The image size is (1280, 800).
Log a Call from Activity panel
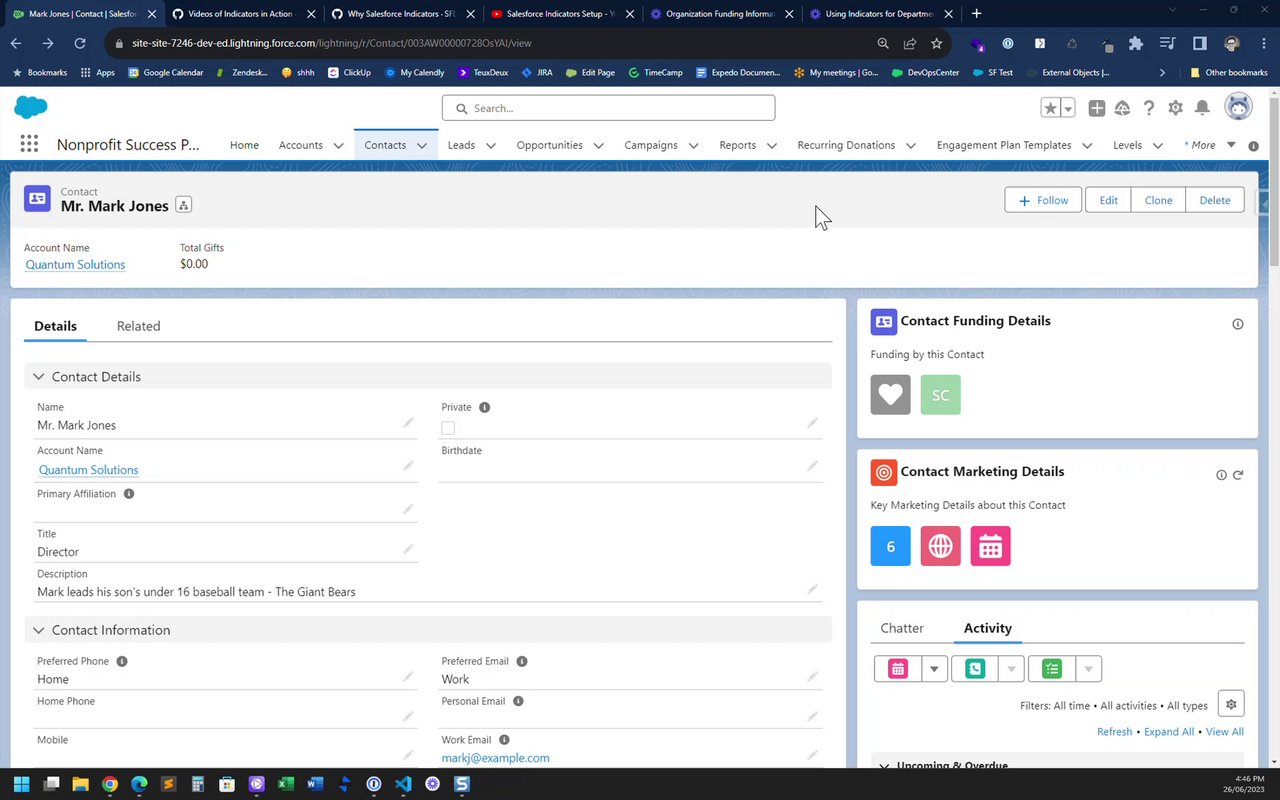pyautogui.click(x=975, y=669)
